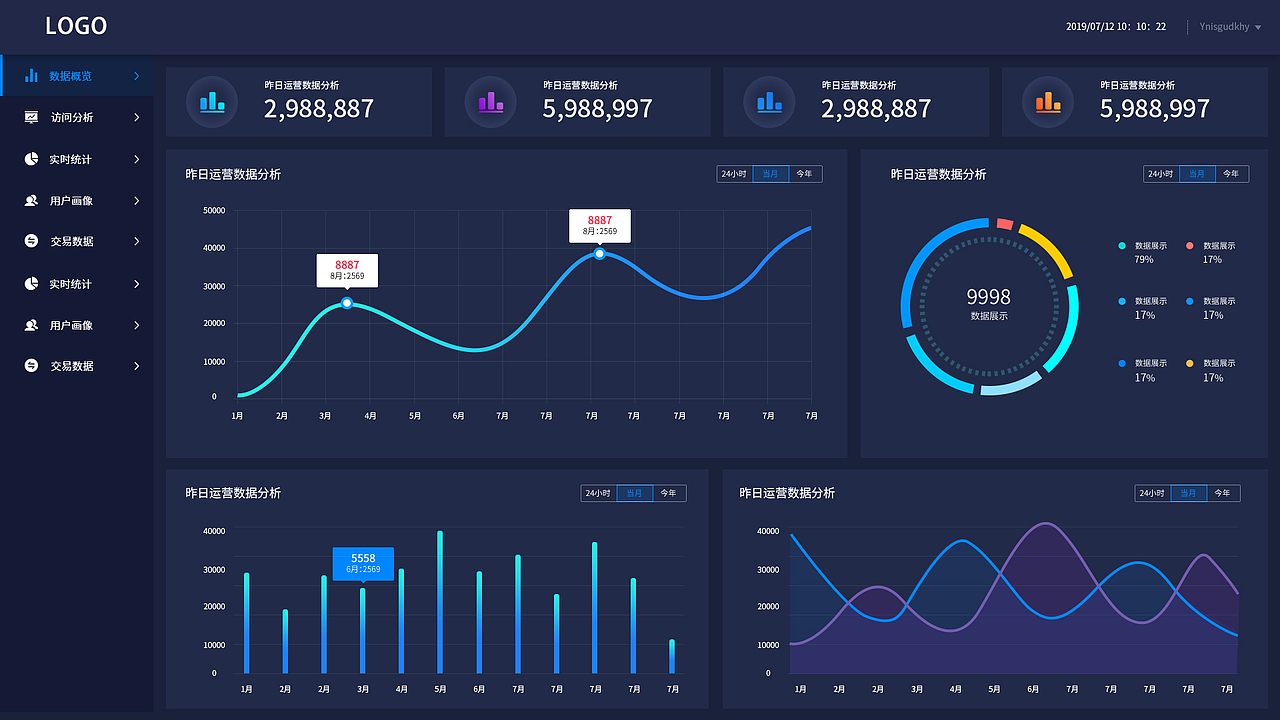Expand the chevron of the last 交易数据 row
Viewport: 1280px width, 720px height.
pos(137,366)
